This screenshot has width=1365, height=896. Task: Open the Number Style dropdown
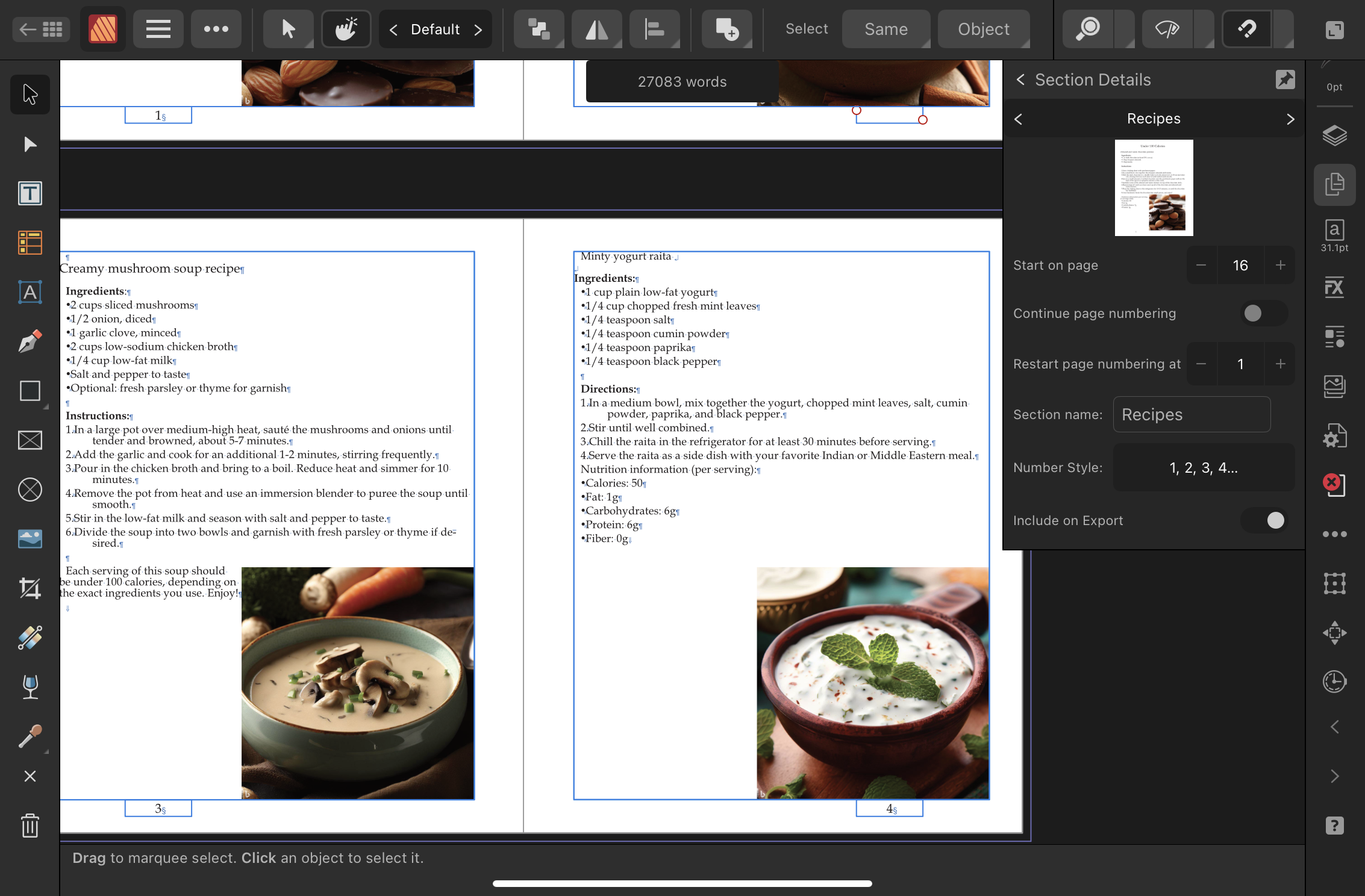(x=1203, y=468)
